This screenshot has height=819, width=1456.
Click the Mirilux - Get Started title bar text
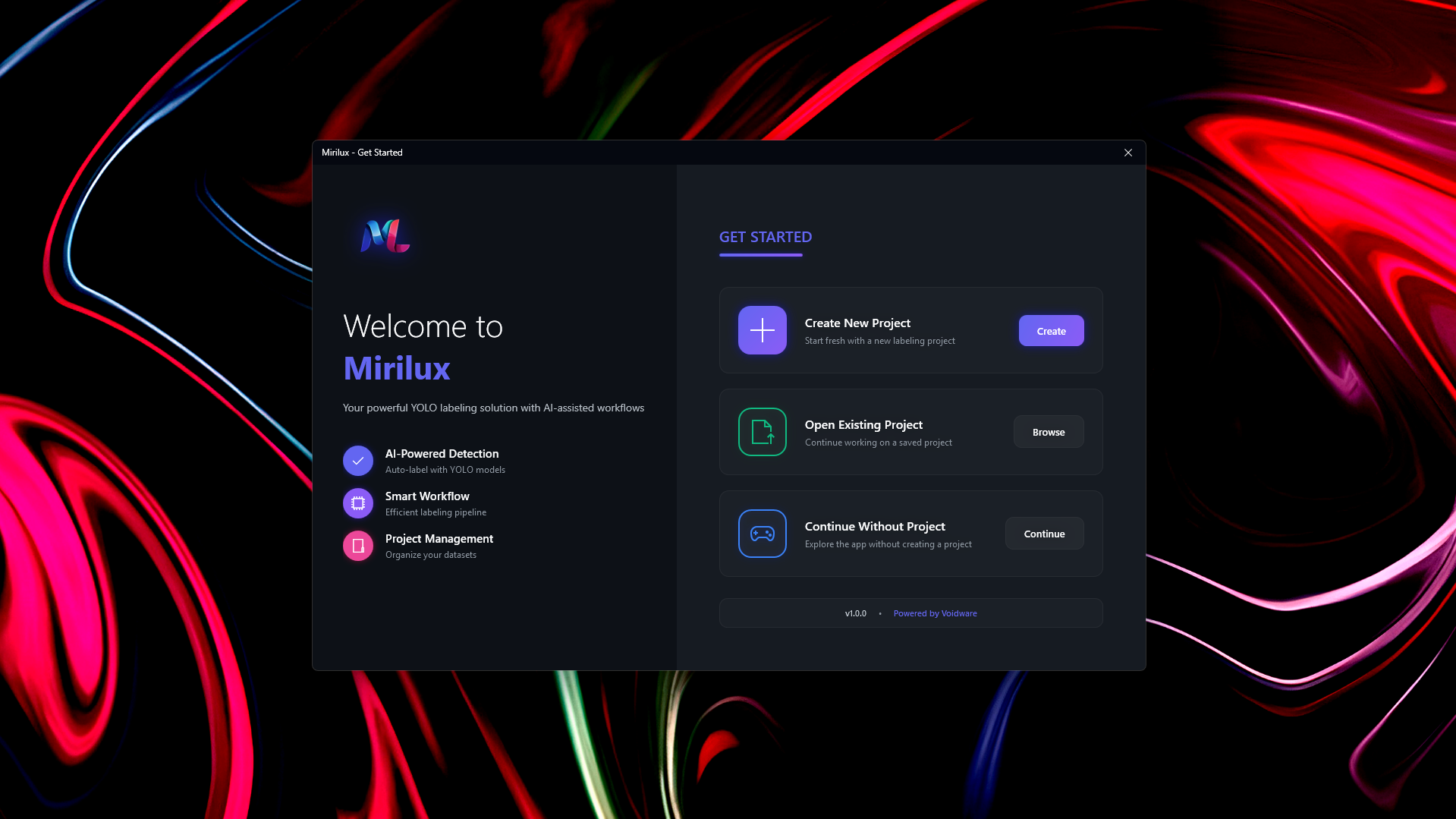tap(362, 153)
